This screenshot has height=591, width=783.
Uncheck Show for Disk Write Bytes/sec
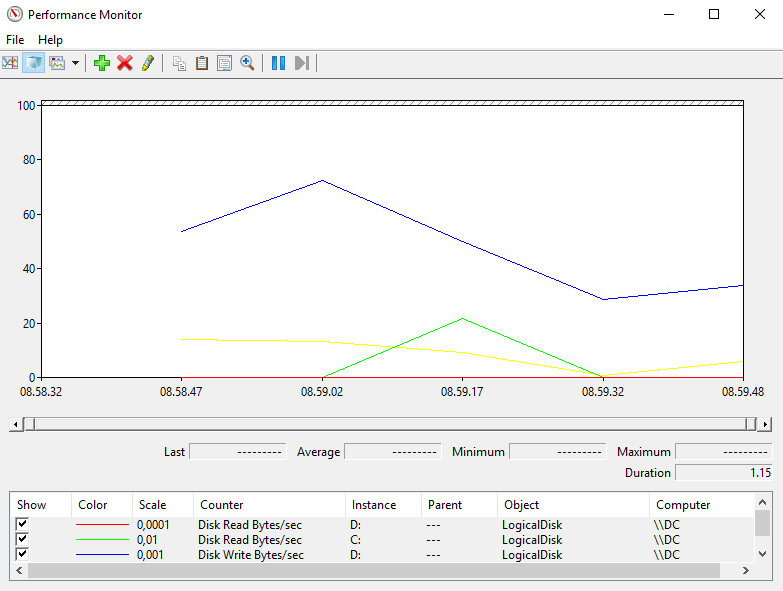click(23, 554)
